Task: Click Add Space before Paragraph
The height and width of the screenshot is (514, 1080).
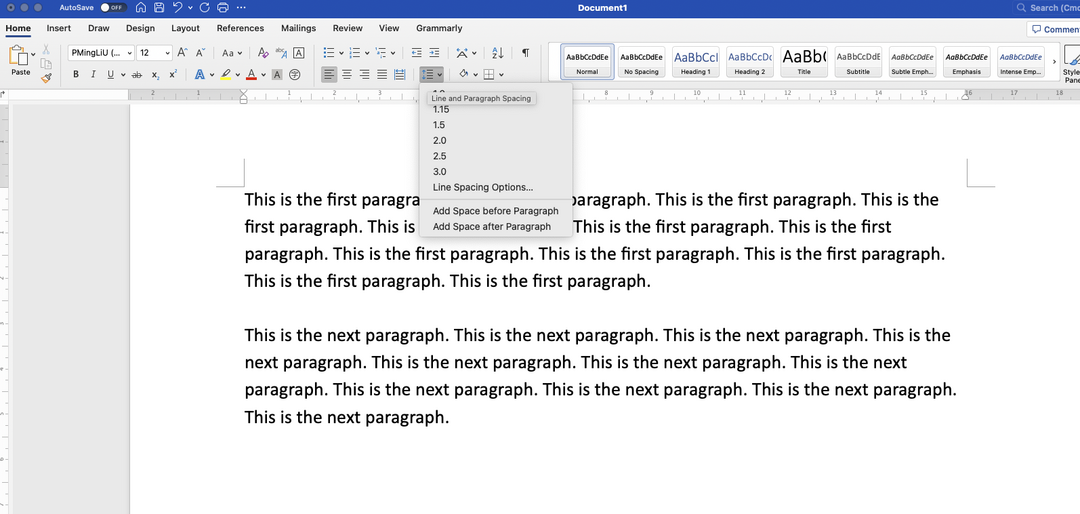Action: [495, 211]
